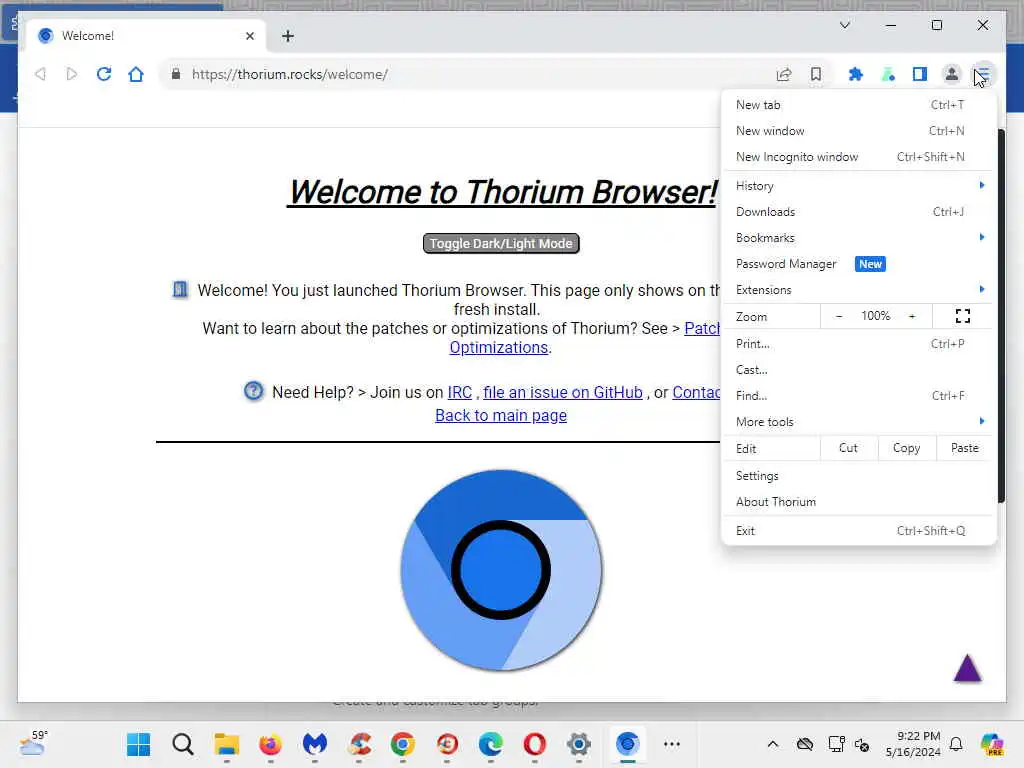The image size is (1024, 768).
Task: Launch Opera from the taskbar
Action: pyautogui.click(x=534, y=744)
